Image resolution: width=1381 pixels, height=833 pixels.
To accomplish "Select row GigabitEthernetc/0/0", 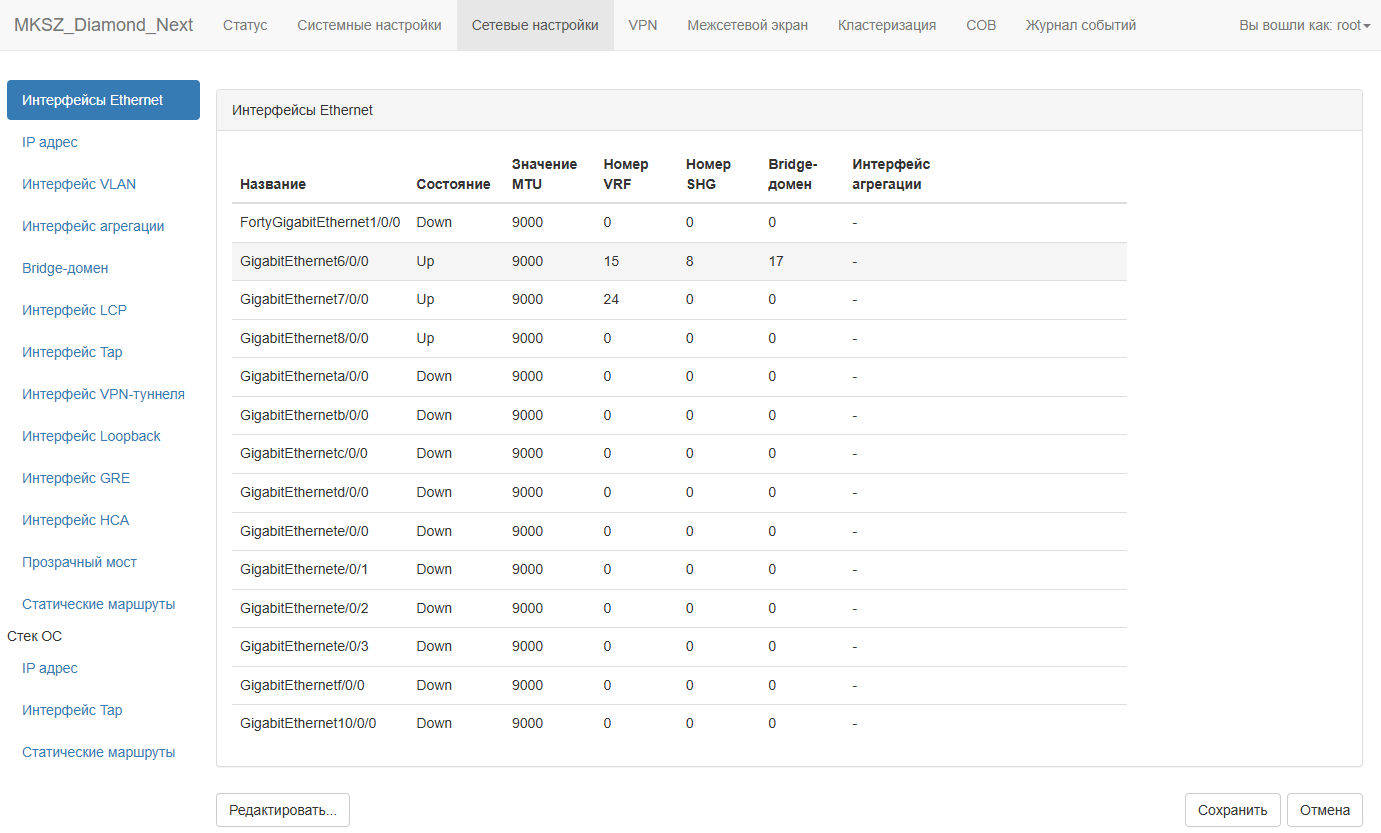I will [679, 454].
